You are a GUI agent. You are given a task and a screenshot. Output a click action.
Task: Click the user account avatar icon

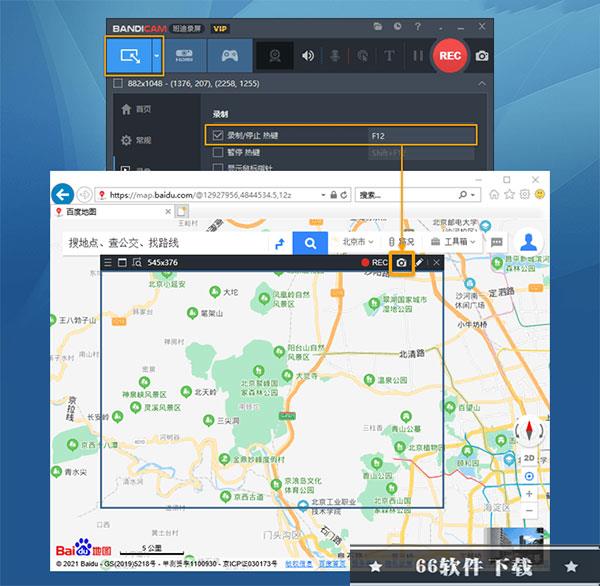528,242
